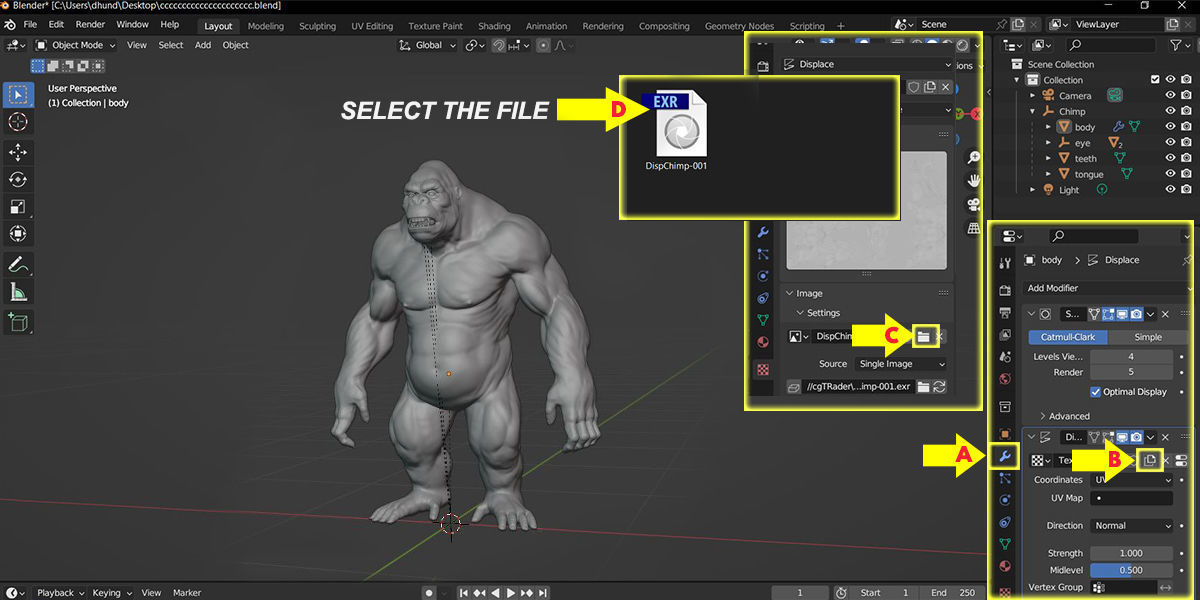
Task: Click the Levels Viewport value field
Action: coord(1131,356)
